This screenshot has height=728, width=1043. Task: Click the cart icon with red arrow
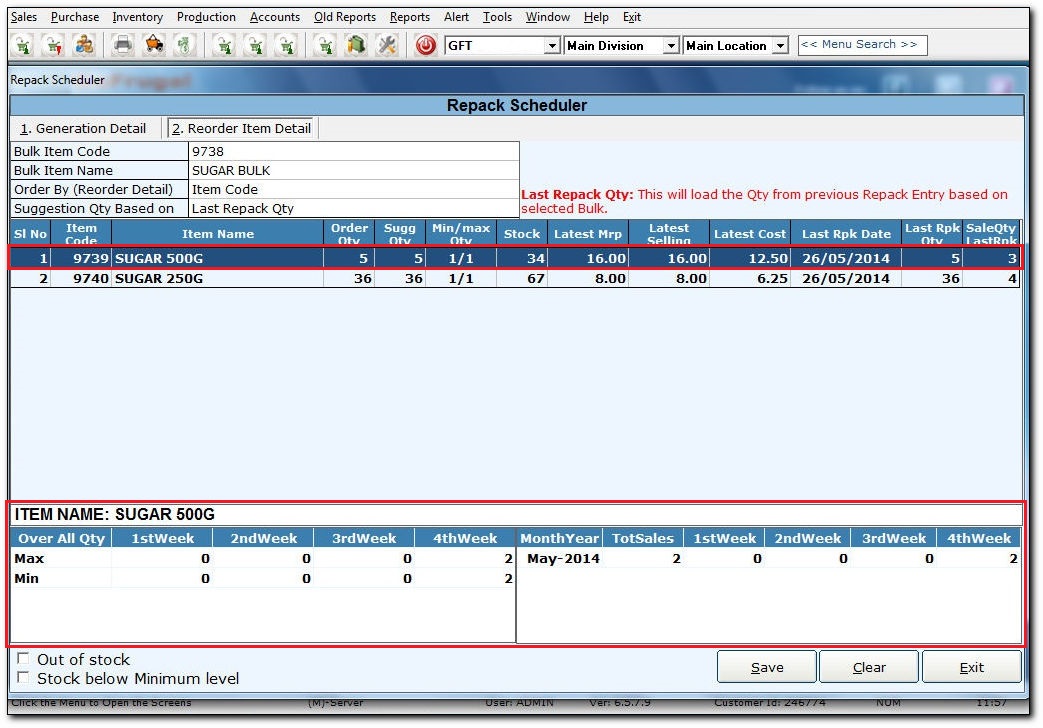point(53,45)
